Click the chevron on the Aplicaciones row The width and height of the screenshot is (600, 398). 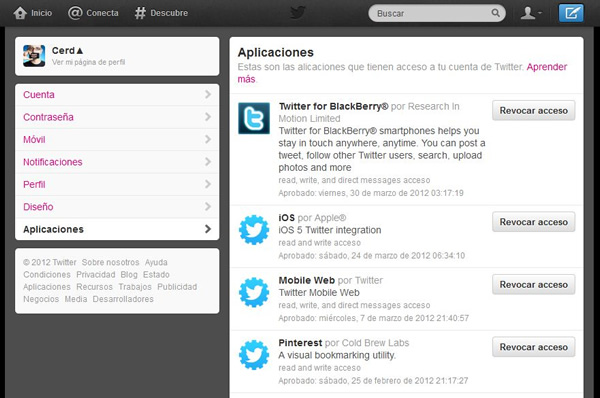pyautogui.click(x=208, y=229)
